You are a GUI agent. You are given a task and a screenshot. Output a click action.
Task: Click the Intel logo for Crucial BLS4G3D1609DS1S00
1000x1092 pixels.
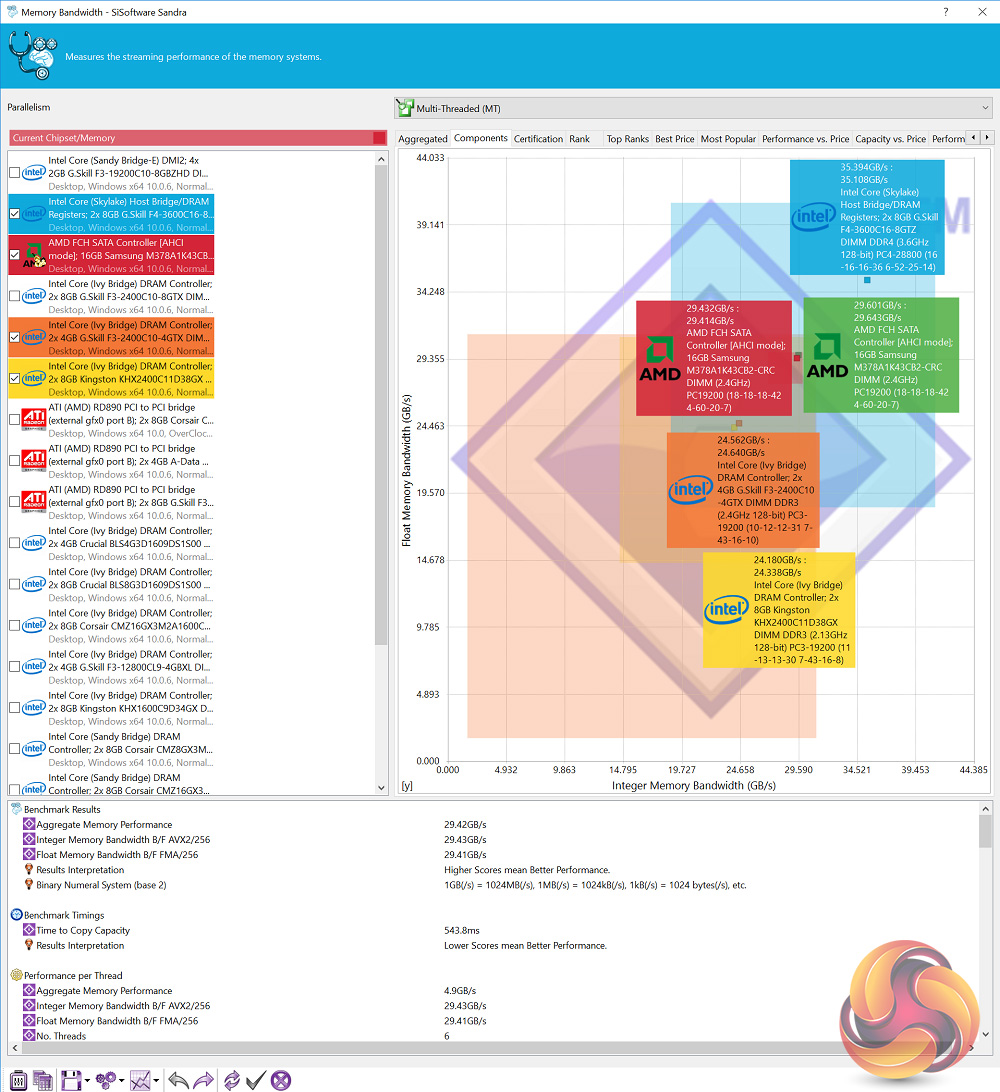click(x=33, y=543)
